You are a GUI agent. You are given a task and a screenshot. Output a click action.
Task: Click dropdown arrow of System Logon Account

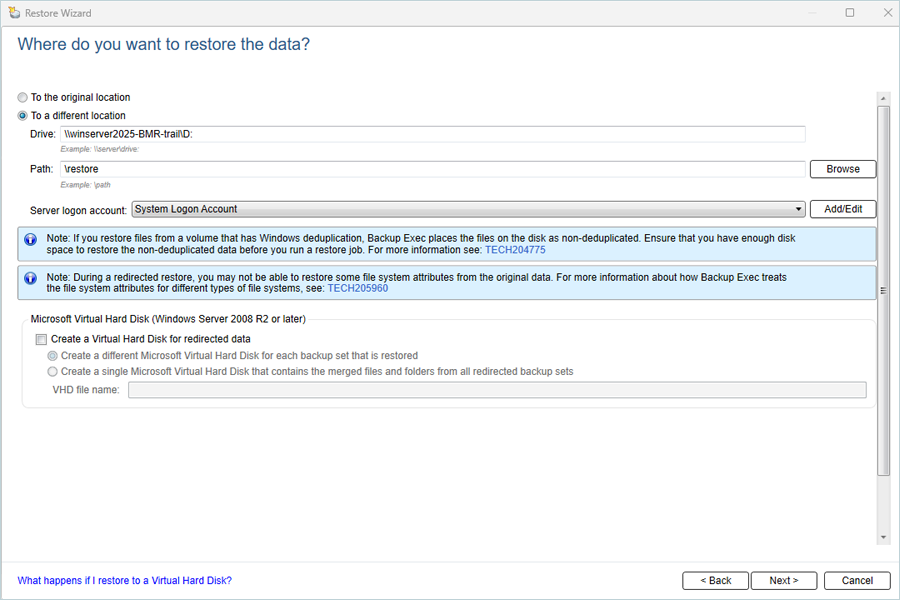click(x=798, y=210)
